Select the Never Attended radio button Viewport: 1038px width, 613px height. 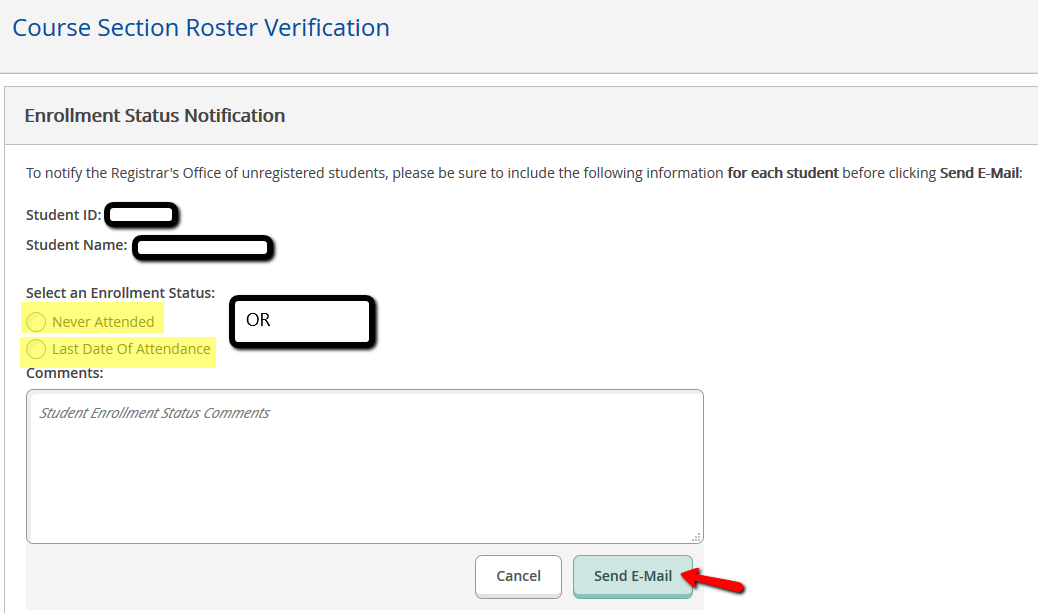[36, 322]
